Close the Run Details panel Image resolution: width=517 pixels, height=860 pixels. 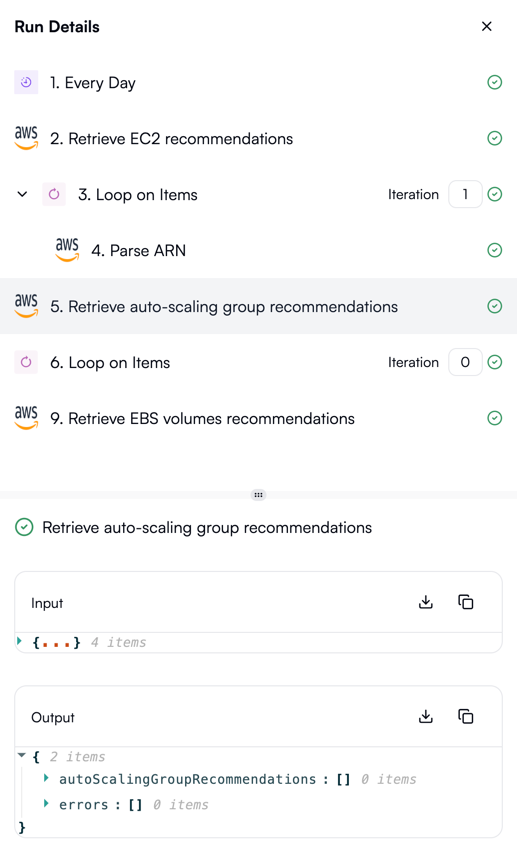tap(486, 26)
